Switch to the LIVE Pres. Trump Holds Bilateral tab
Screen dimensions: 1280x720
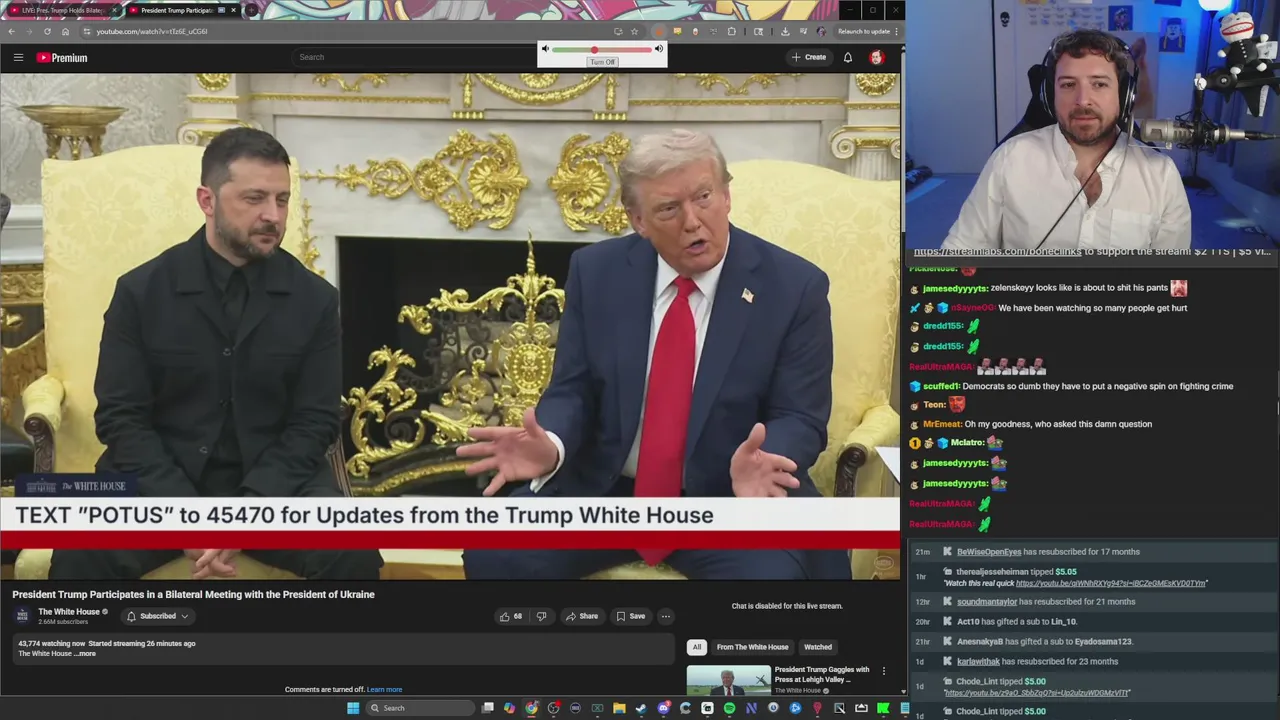pyautogui.click(x=62, y=10)
